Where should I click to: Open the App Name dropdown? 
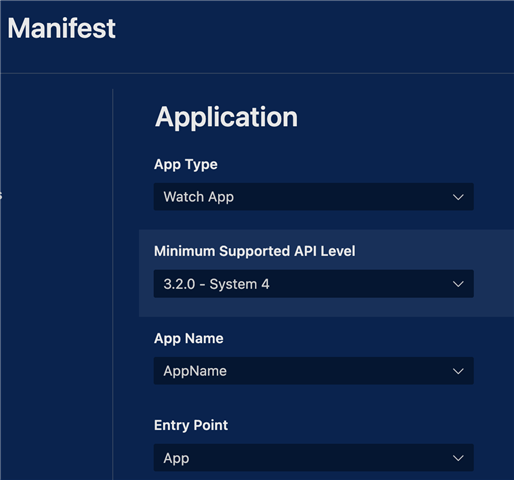313,371
